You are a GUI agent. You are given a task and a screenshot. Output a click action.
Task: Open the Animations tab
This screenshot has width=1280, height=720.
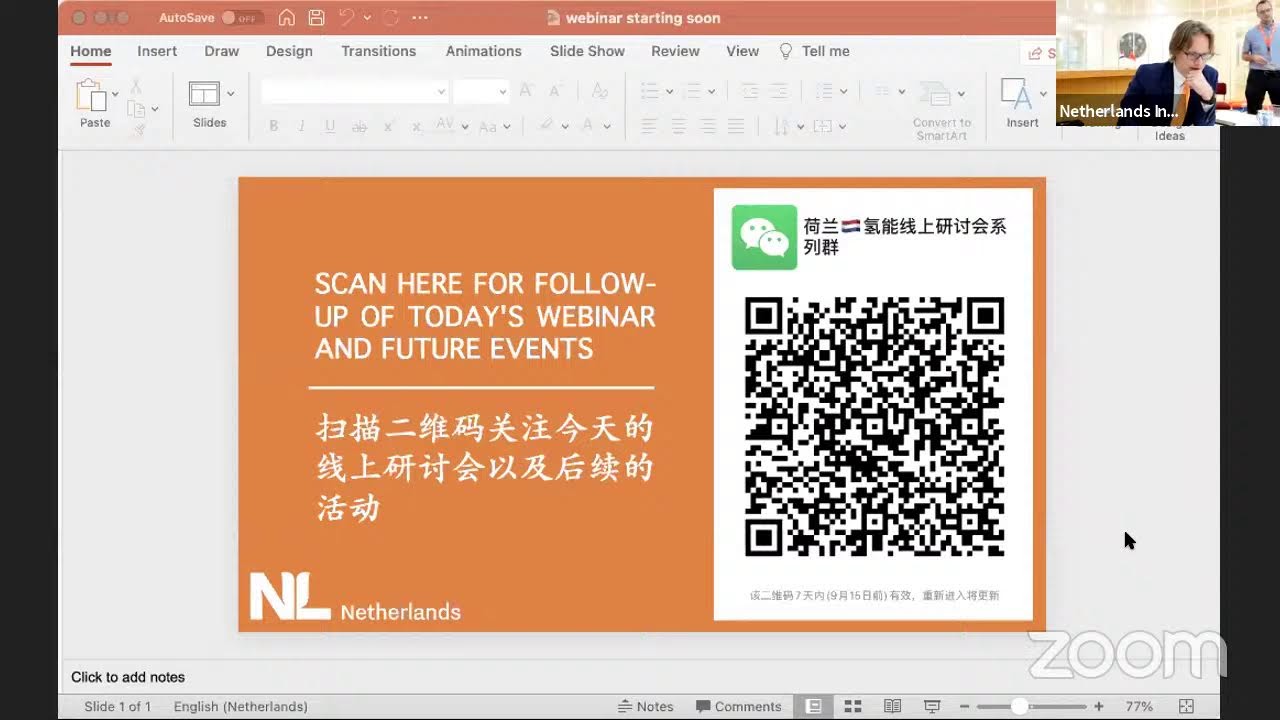pyautogui.click(x=484, y=51)
